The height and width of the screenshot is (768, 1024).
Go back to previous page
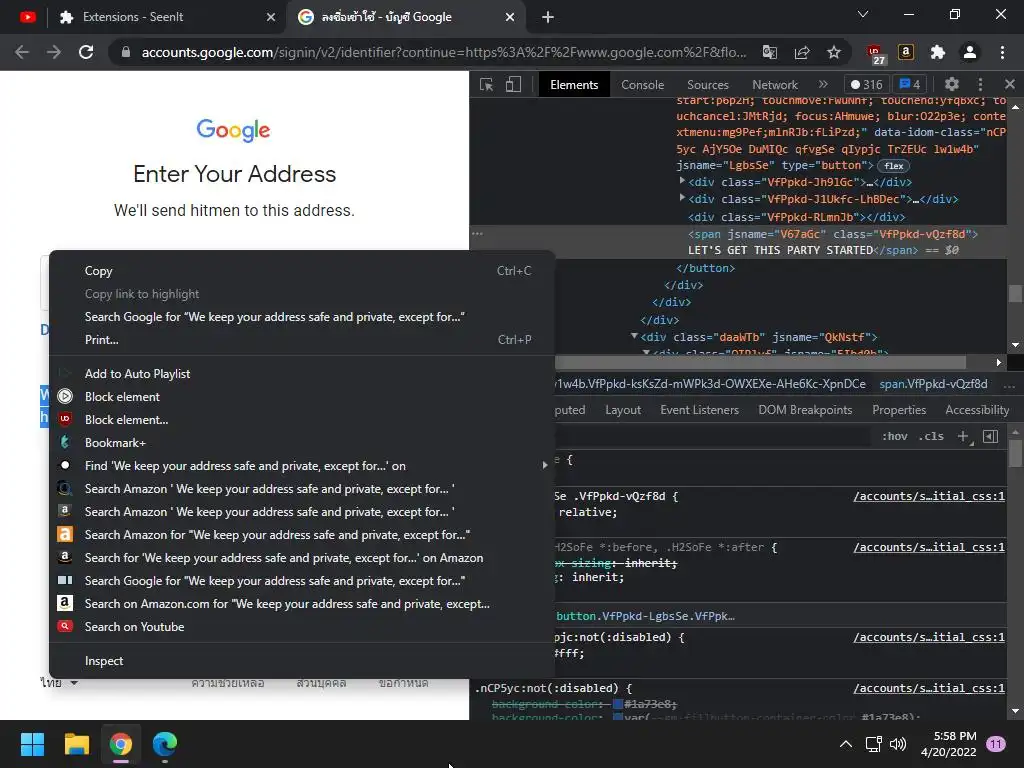(22, 52)
